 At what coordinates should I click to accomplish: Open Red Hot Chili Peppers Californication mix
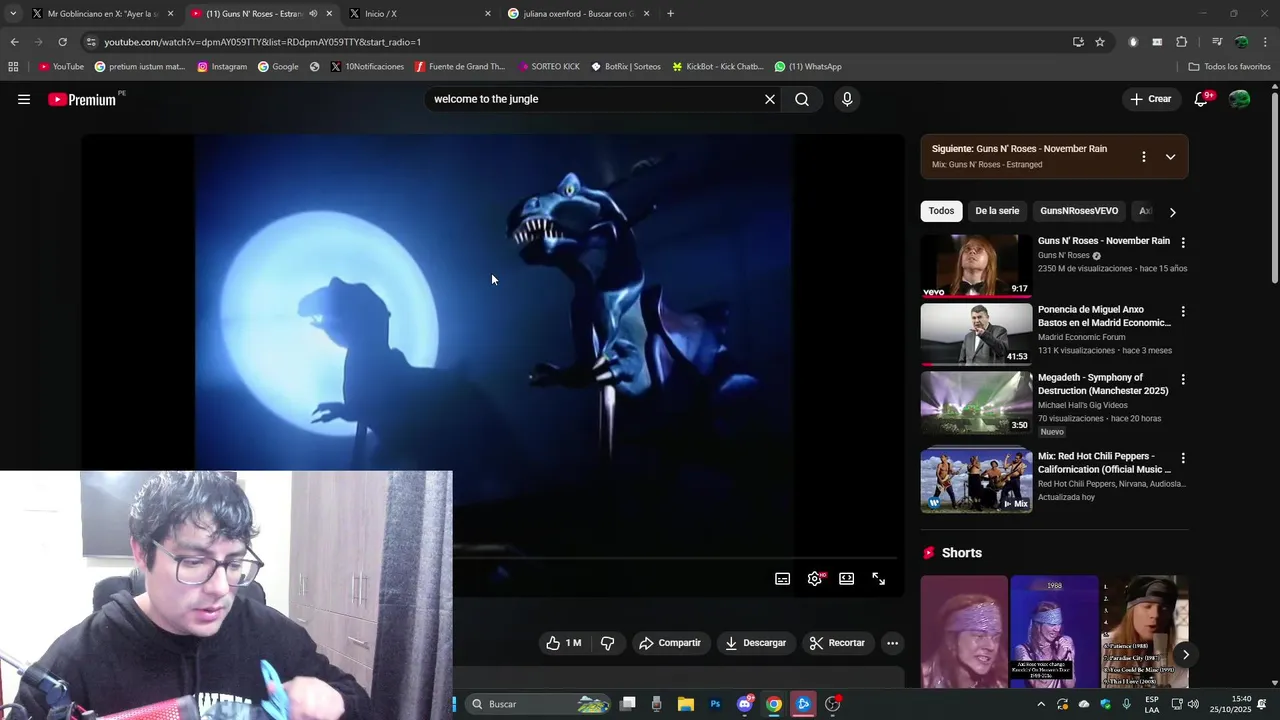point(976,481)
